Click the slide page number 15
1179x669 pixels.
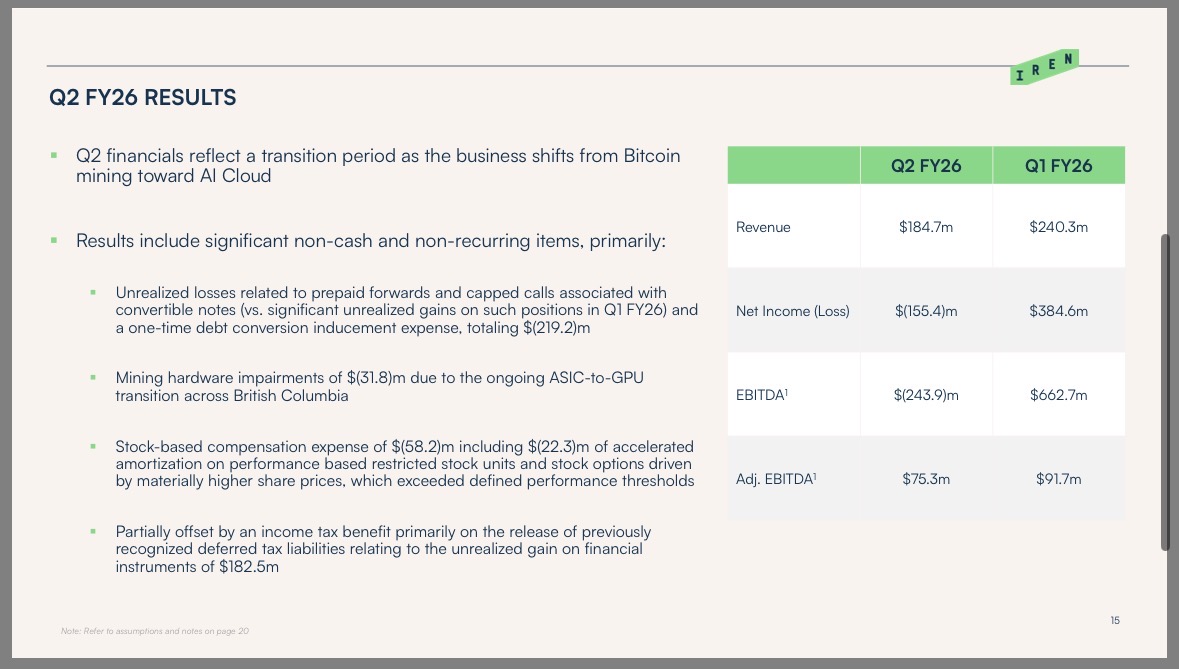[1115, 621]
